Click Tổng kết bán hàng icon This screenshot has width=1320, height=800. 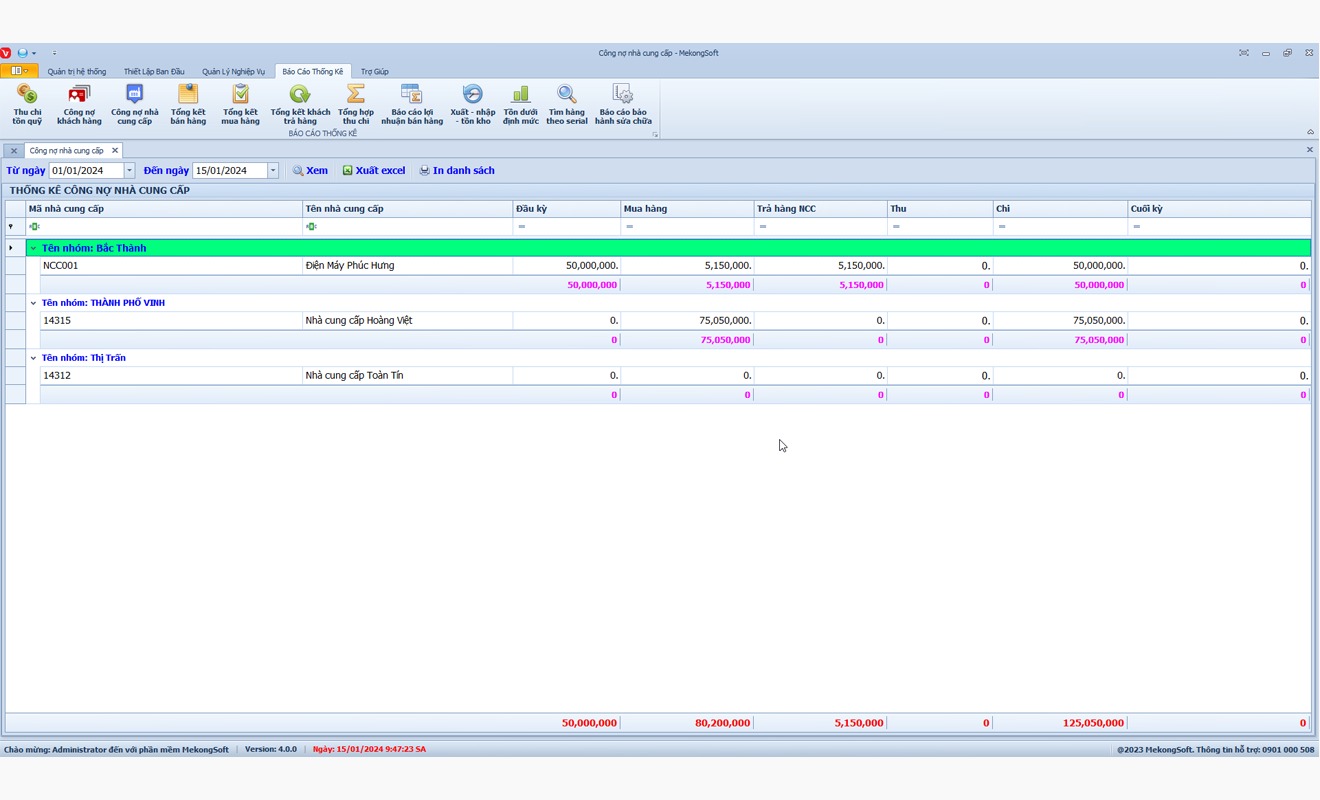(x=188, y=103)
